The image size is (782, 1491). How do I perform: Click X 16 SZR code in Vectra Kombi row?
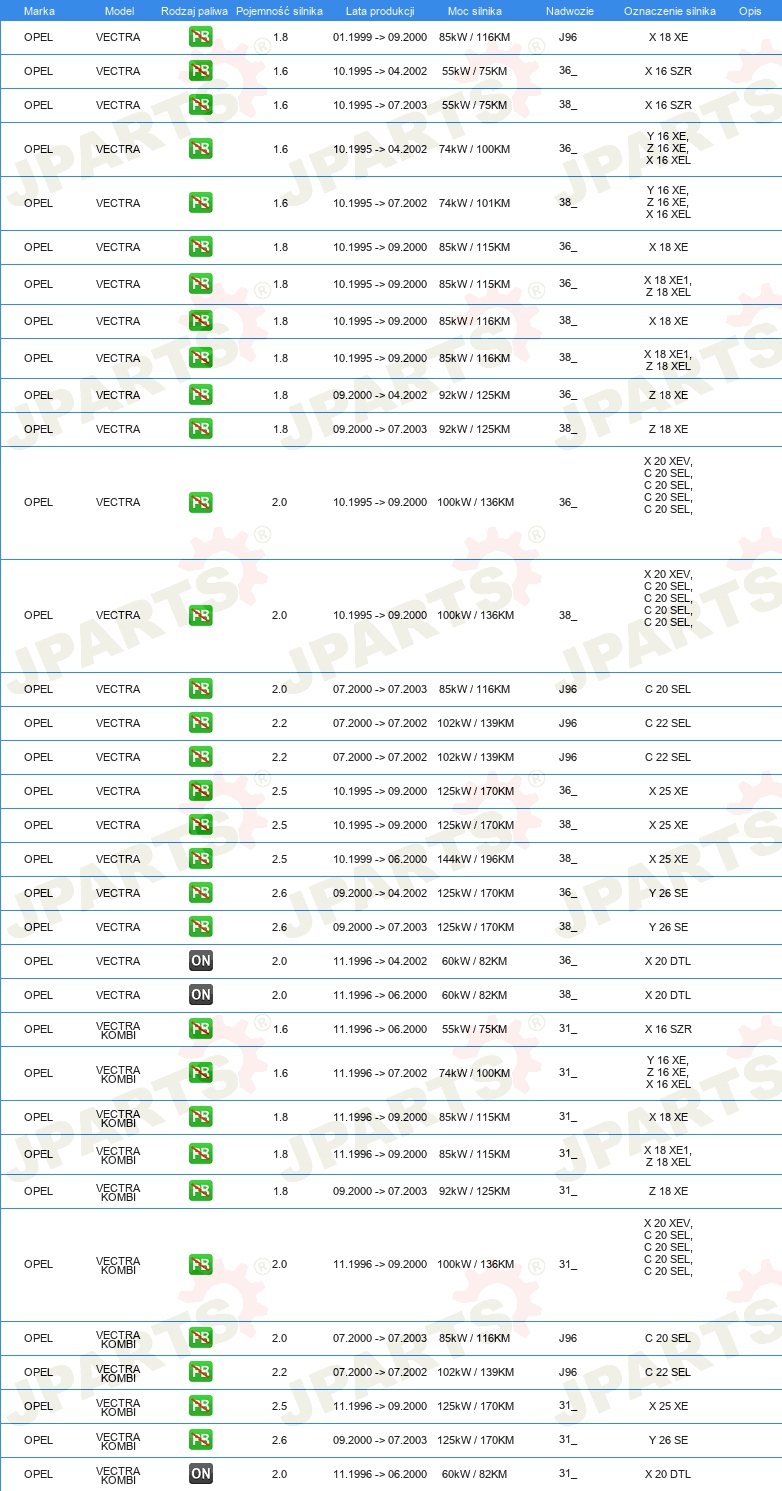668,1029
